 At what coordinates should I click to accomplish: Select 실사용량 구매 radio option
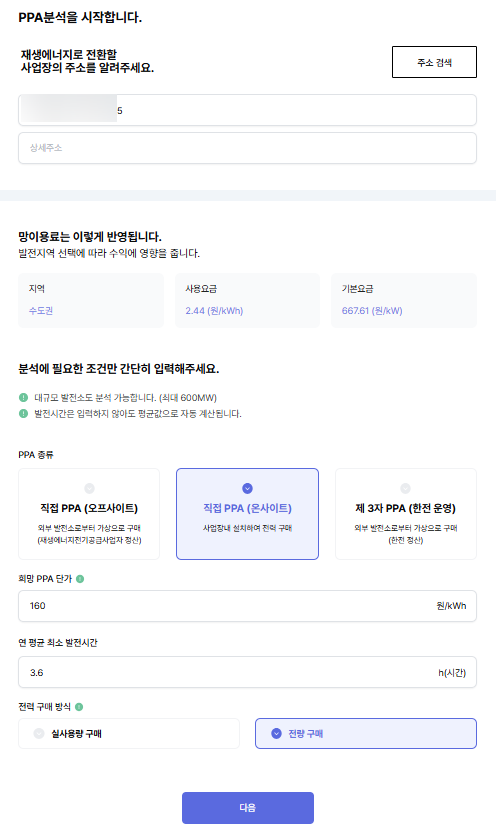129,733
